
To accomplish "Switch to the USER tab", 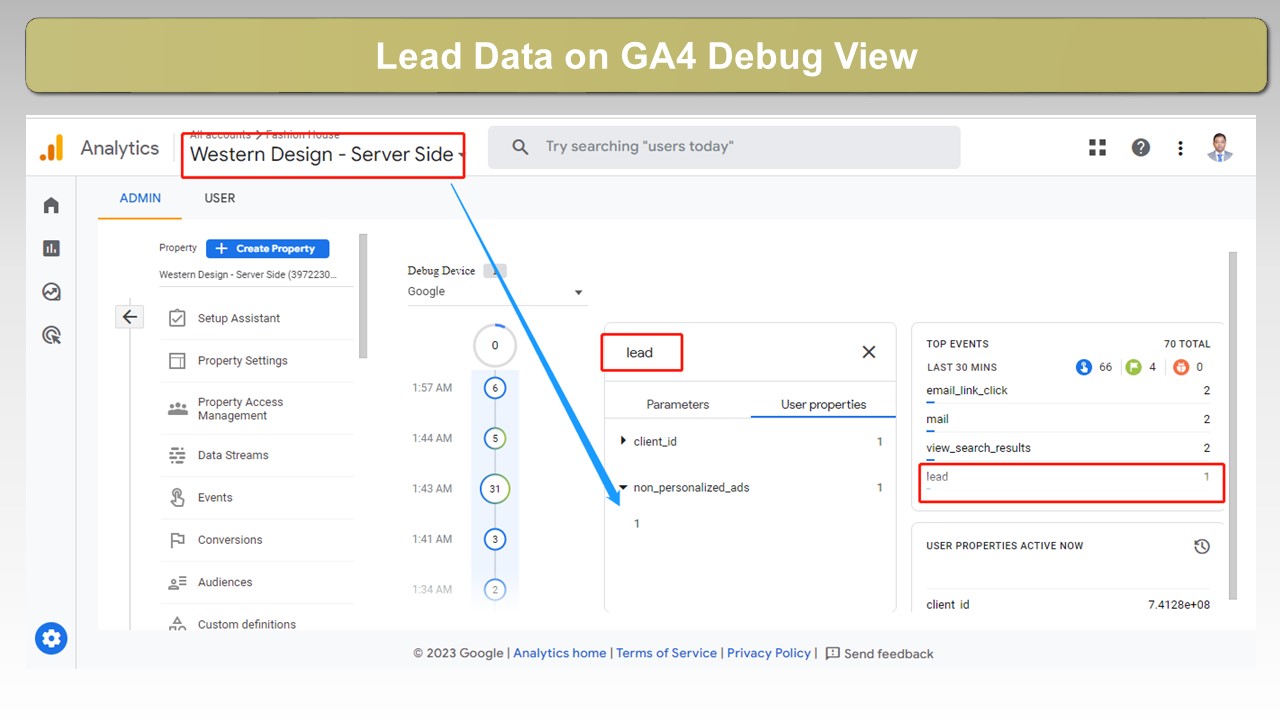I will click(220, 198).
